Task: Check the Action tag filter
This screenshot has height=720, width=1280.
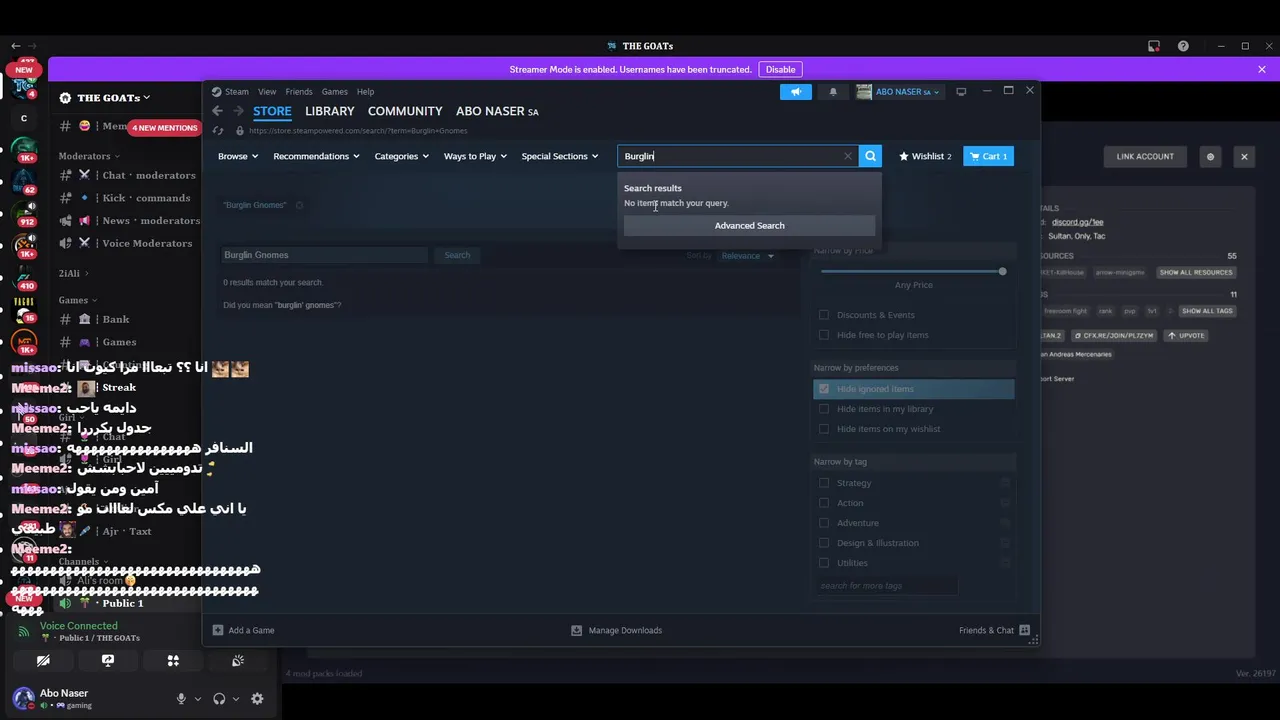Action: pyautogui.click(x=824, y=503)
